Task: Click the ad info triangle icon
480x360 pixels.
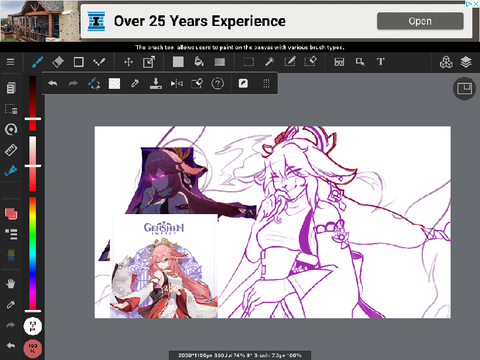Action: (x=469, y=4)
